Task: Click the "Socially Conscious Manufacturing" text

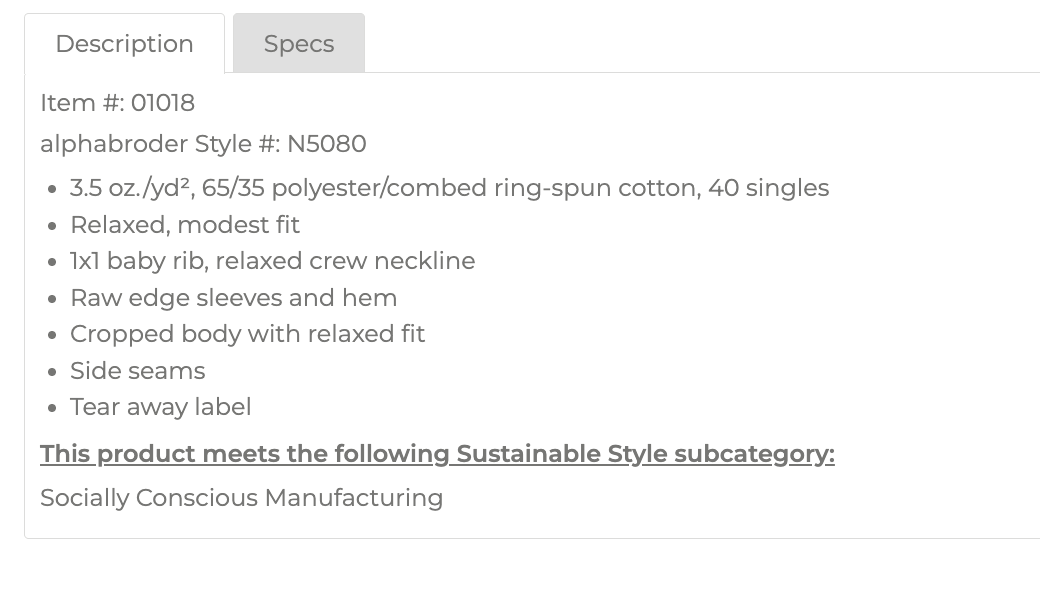Action: coord(241,498)
